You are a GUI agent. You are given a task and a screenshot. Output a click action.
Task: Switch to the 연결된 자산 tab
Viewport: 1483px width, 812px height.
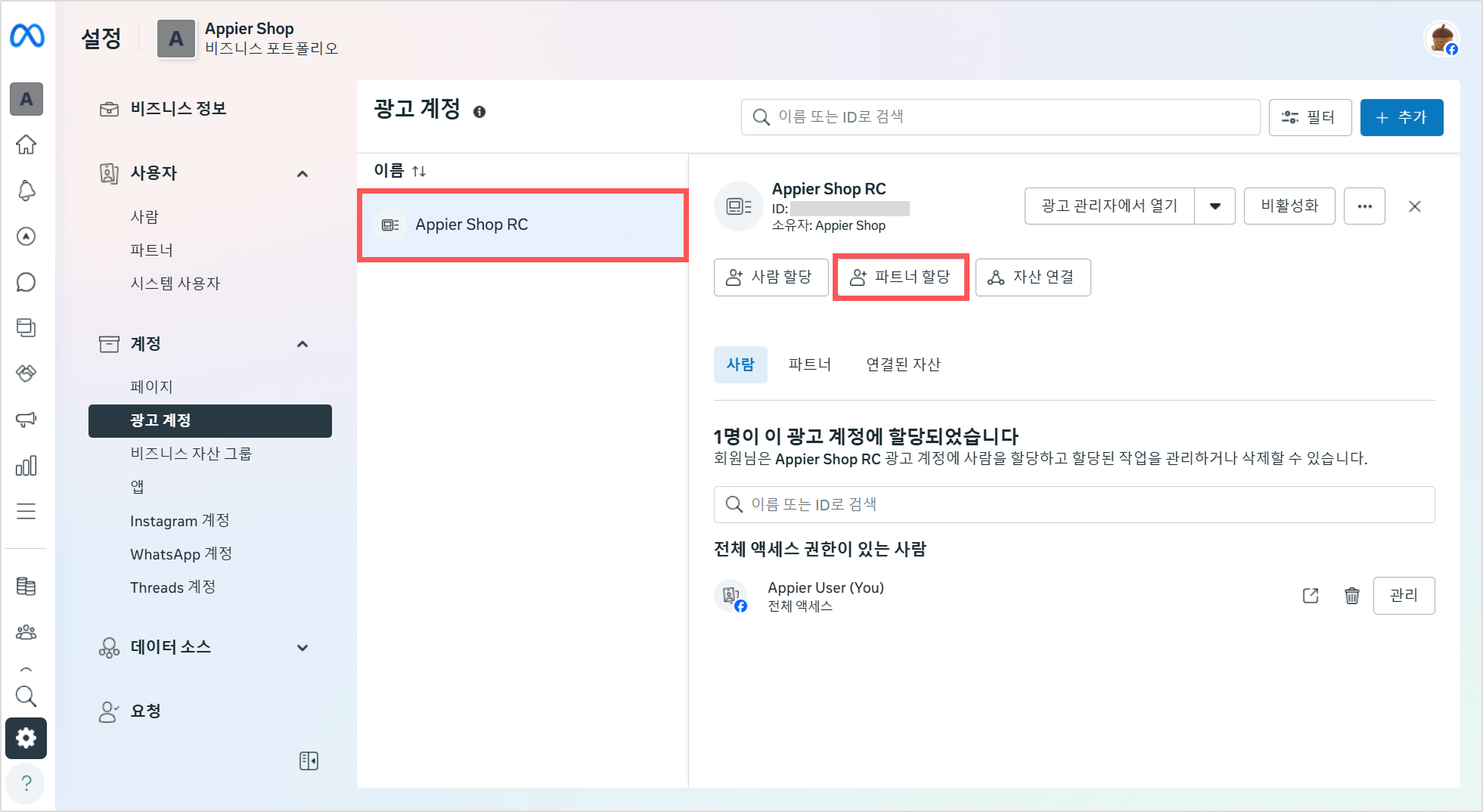[903, 364]
